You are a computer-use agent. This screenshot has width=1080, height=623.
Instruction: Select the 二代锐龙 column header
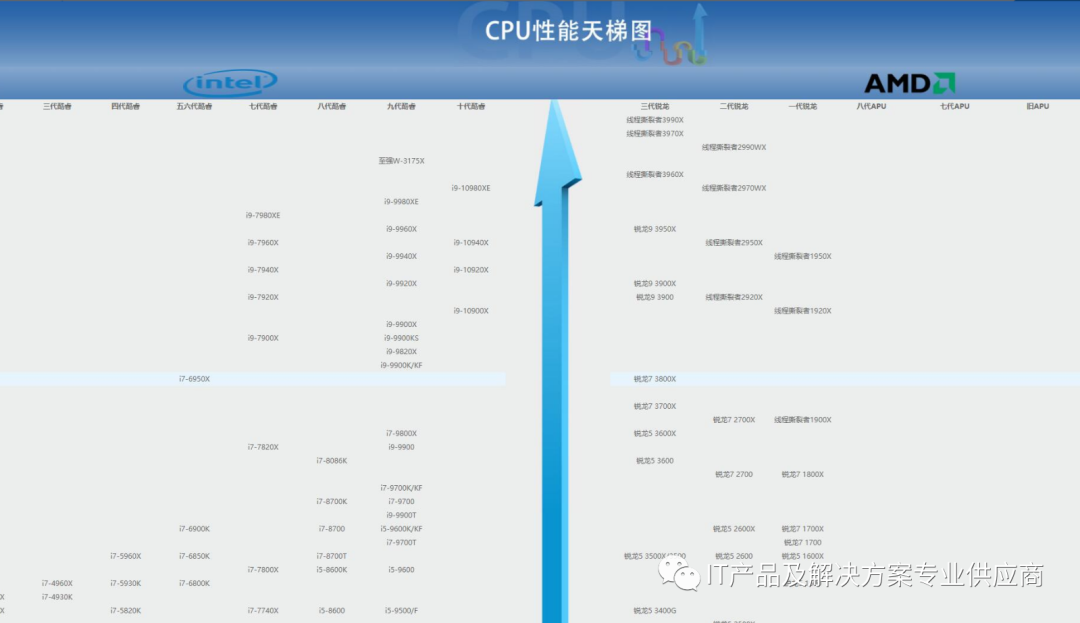(734, 106)
